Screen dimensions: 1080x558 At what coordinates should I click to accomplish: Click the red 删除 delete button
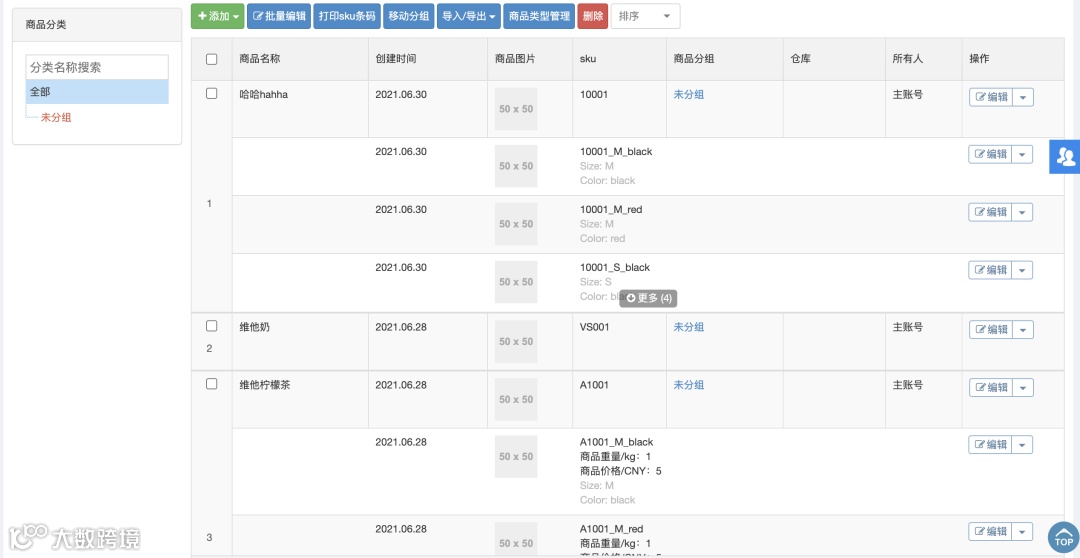(592, 17)
